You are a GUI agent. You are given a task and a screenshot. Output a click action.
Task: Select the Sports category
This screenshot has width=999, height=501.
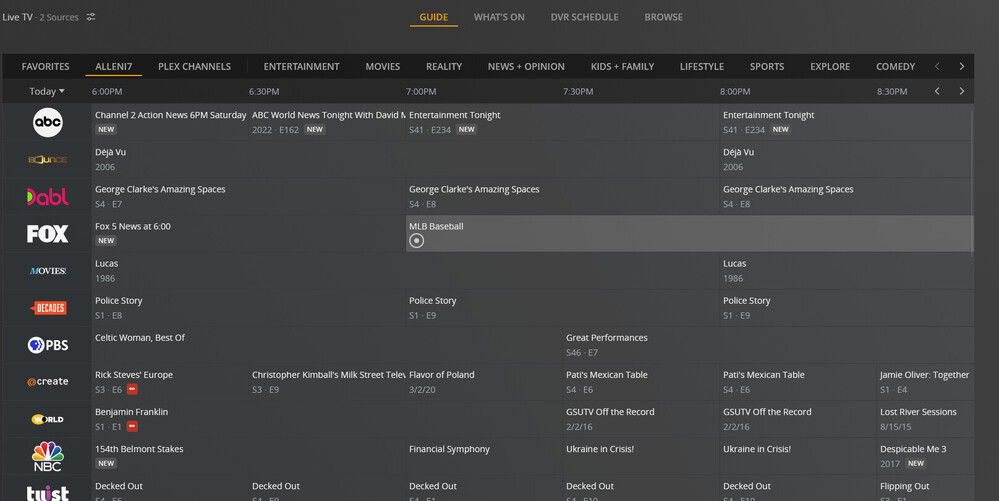[766, 66]
